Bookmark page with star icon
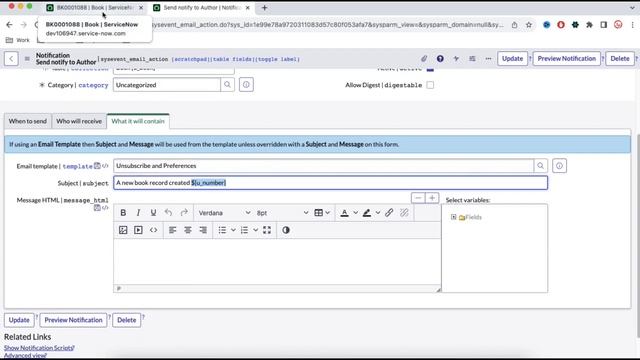Screen dimensions: 640x360 [529, 25]
